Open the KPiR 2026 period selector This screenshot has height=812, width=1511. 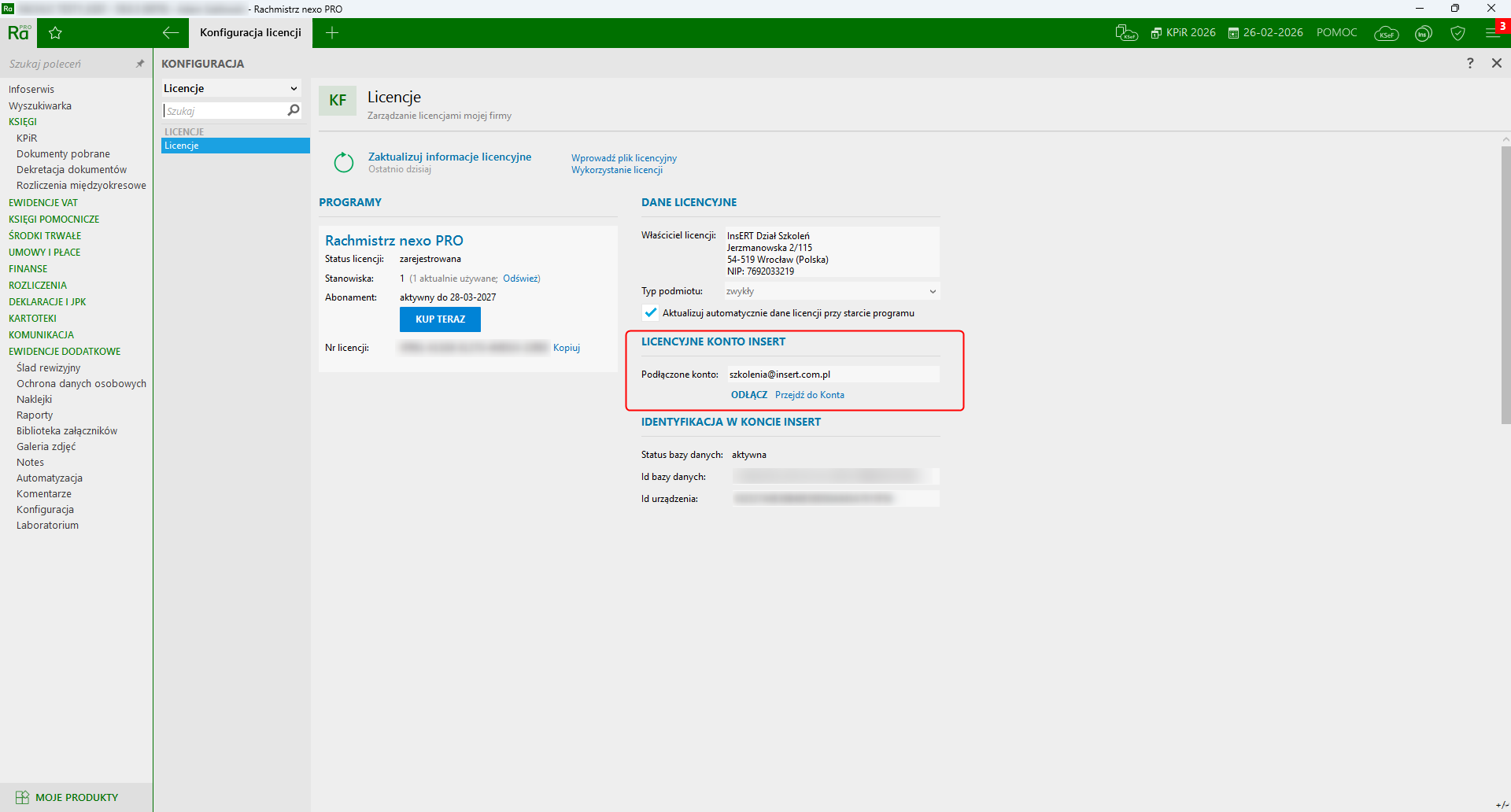coord(1184,33)
